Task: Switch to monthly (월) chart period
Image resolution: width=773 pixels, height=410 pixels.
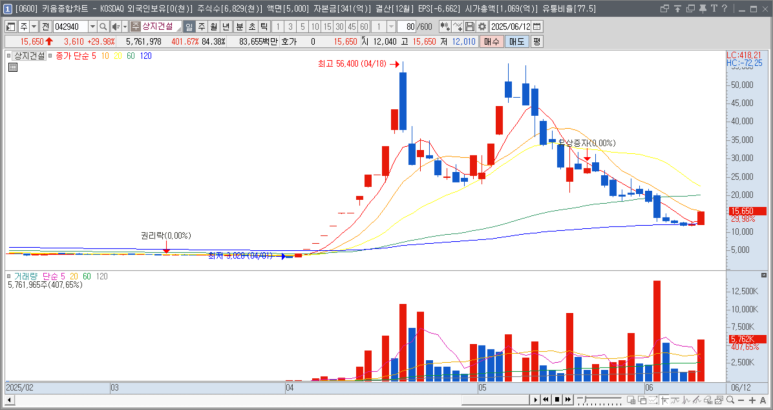Action: click(x=214, y=25)
